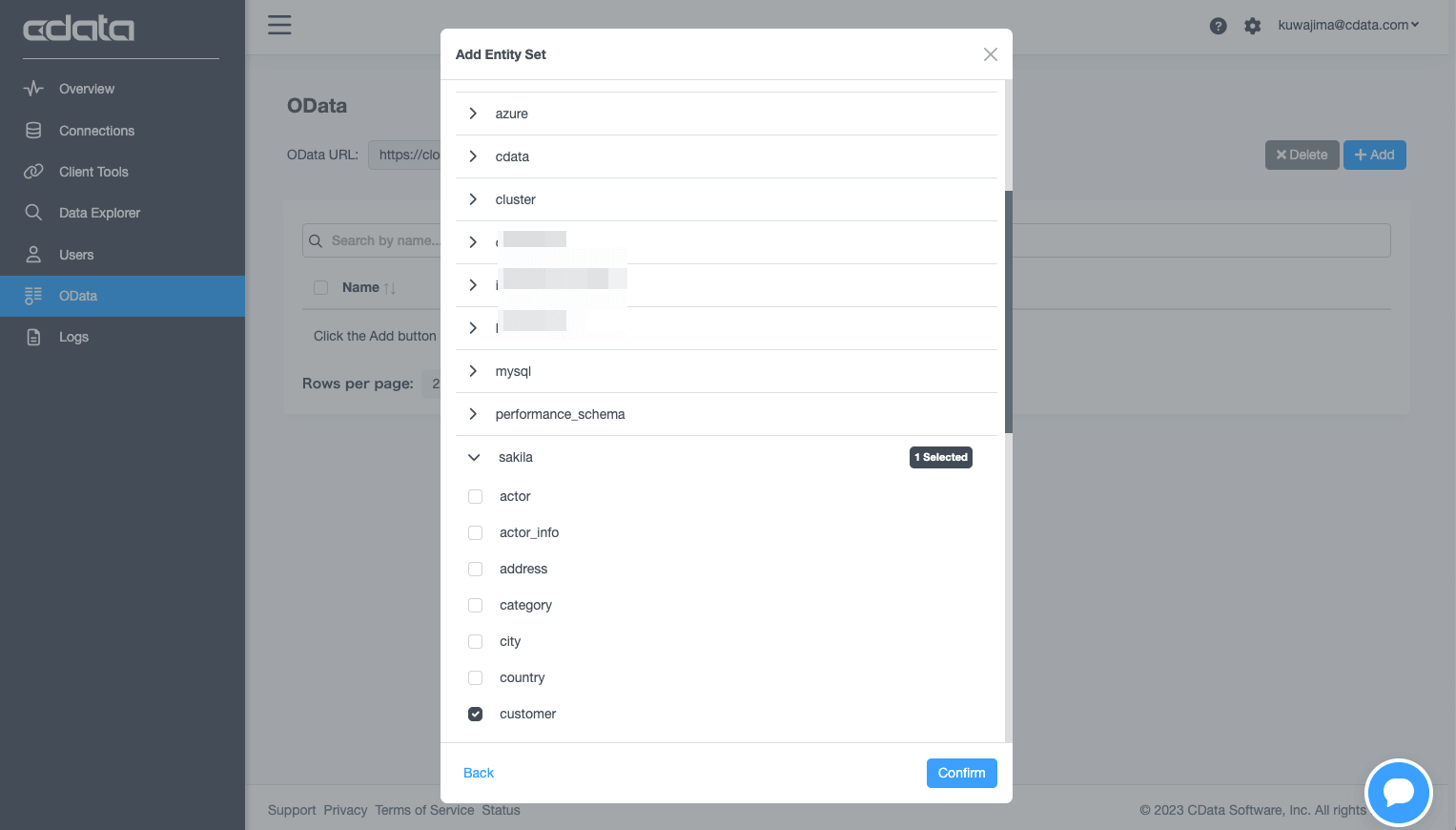The image size is (1456, 830).
Task: Click the Client Tools link icon
Action: pyautogui.click(x=33, y=172)
